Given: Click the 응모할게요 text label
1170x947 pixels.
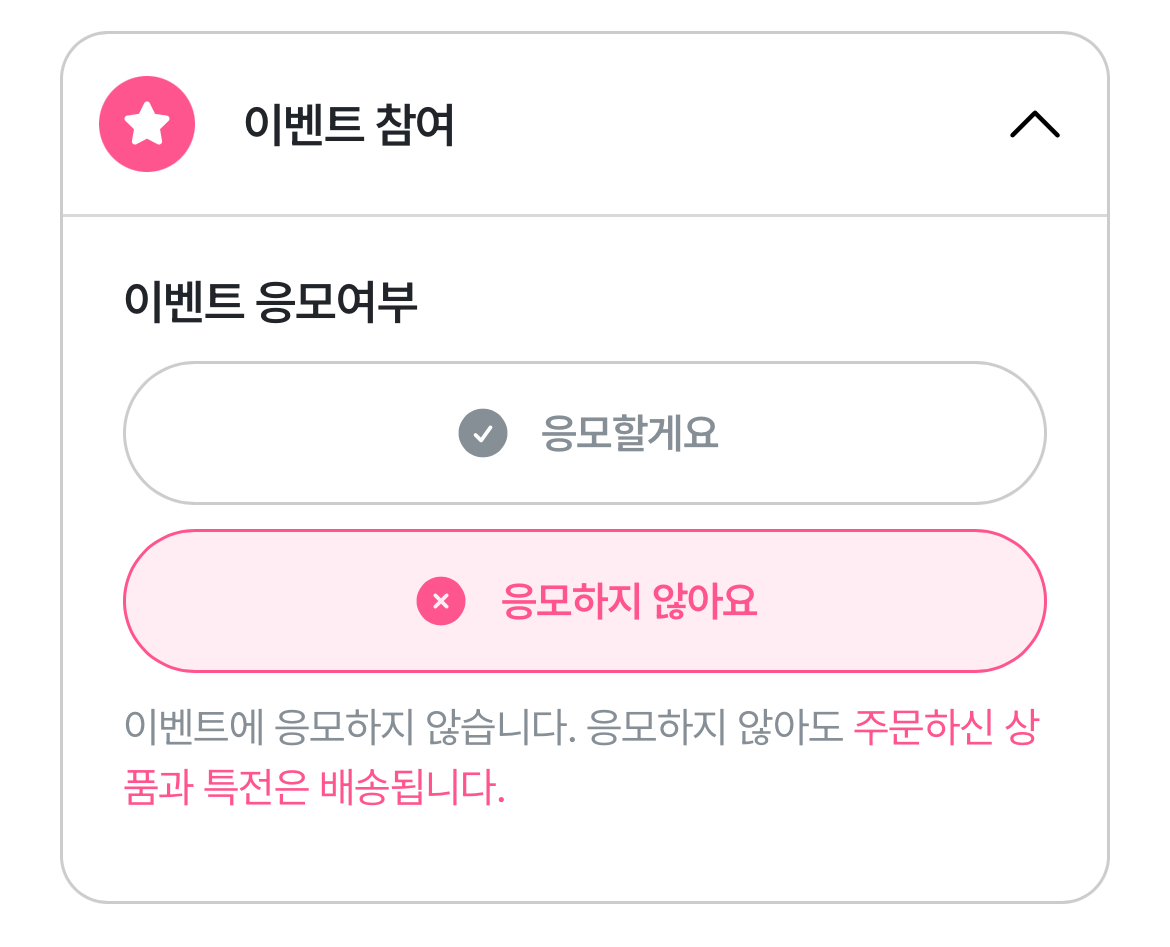Looking at the screenshot, I should pyautogui.click(x=630, y=434).
